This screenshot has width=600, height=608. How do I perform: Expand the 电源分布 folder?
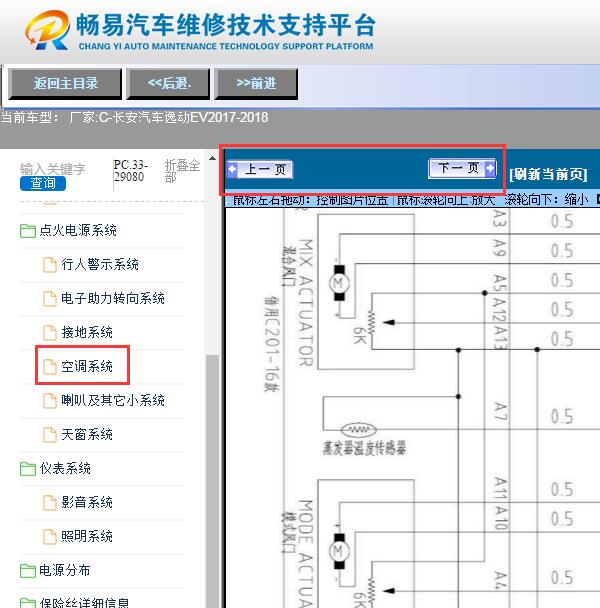tap(65, 570)
